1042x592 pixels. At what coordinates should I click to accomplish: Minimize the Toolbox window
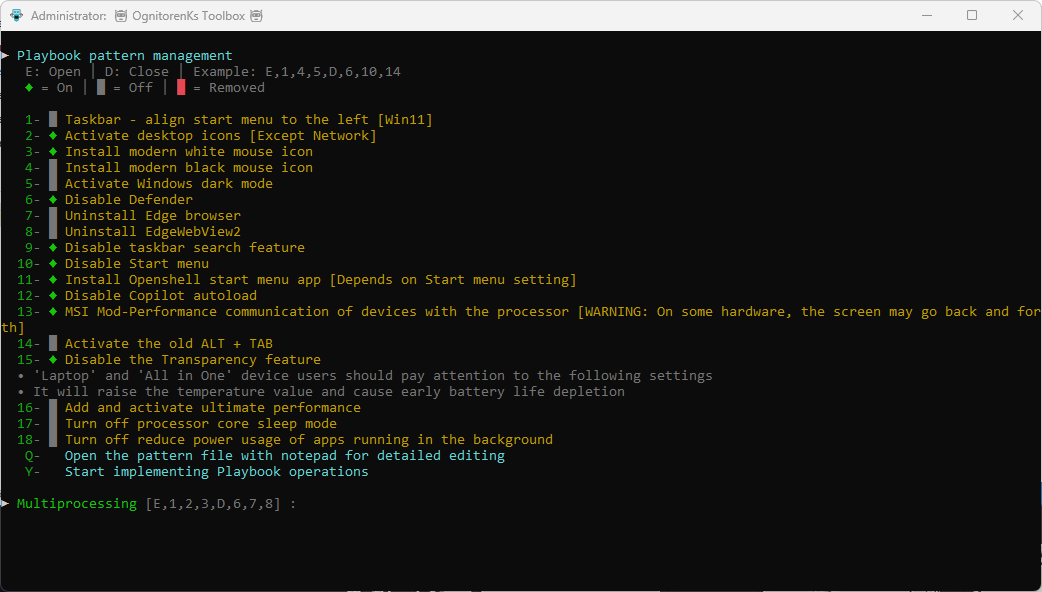pos(926,15)
